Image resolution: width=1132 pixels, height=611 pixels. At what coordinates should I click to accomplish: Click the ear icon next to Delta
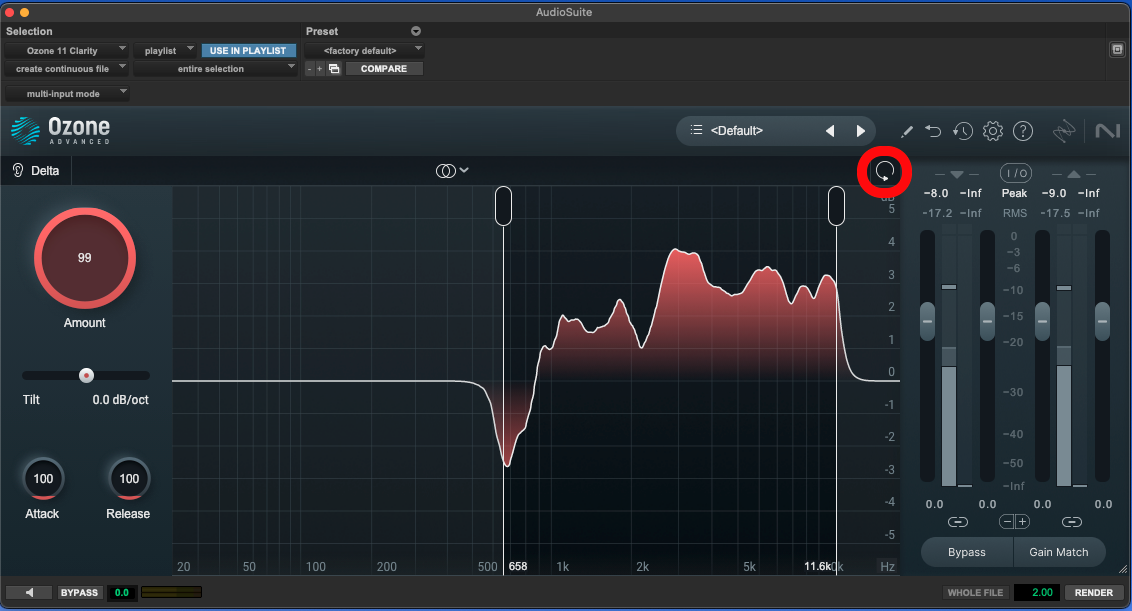pyautogui.click(x=18, y=170)
